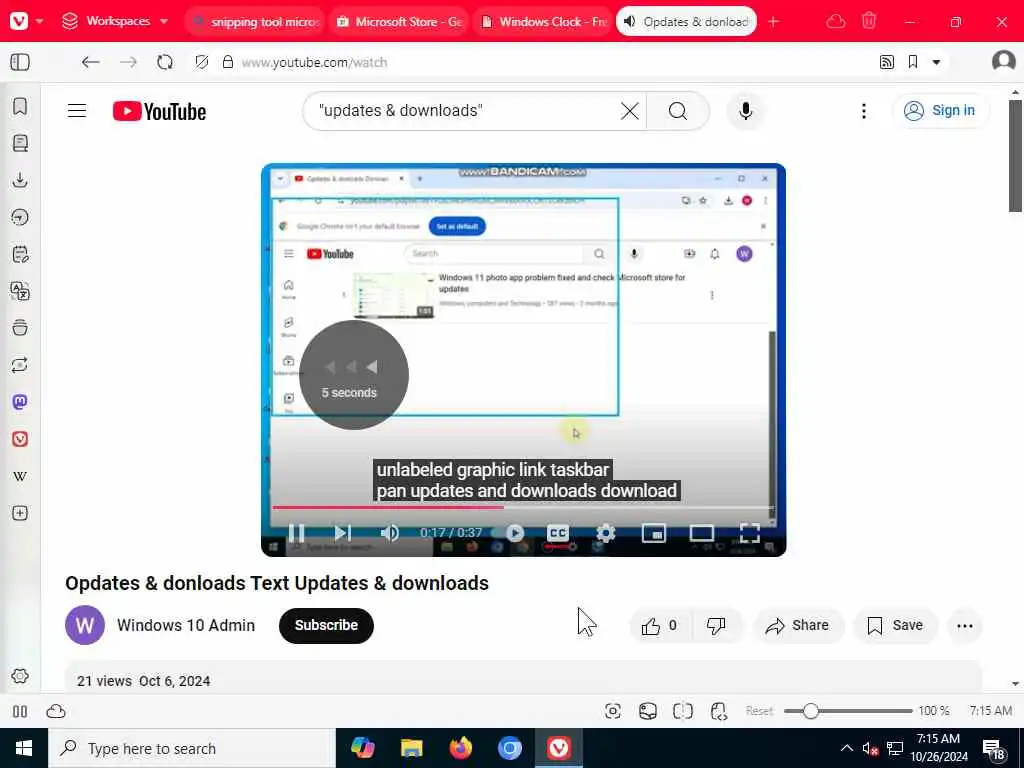
Task: Clear the YouTube search query
Action: click(630, 111)
